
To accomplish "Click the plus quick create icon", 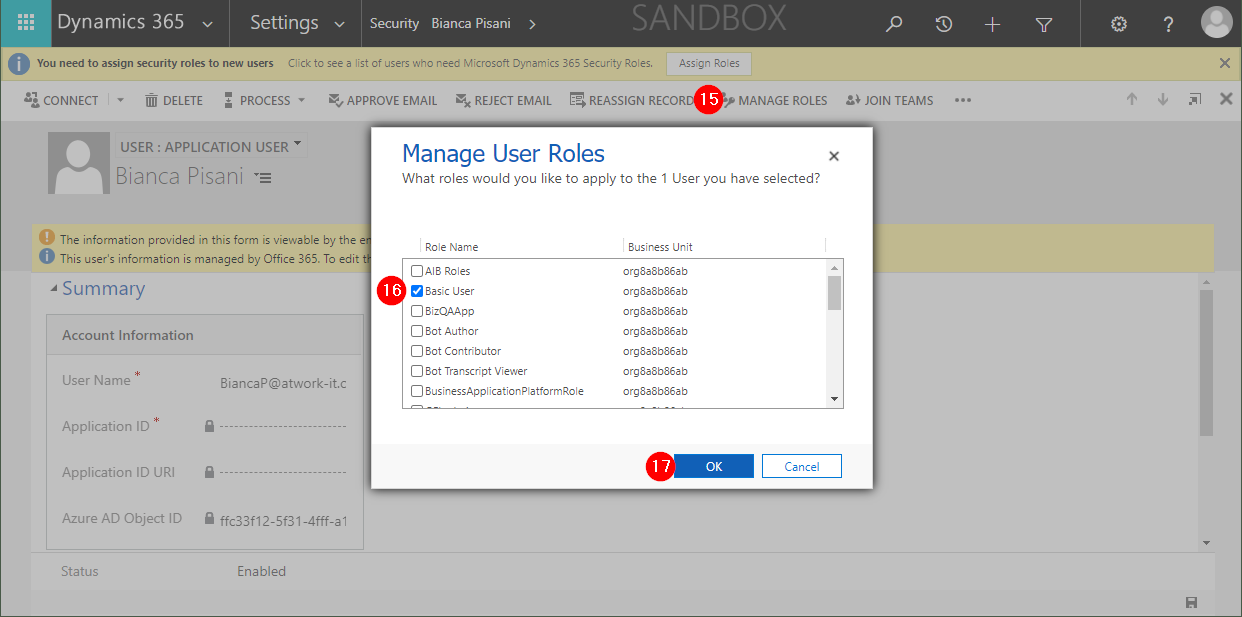I will (992, 24).
